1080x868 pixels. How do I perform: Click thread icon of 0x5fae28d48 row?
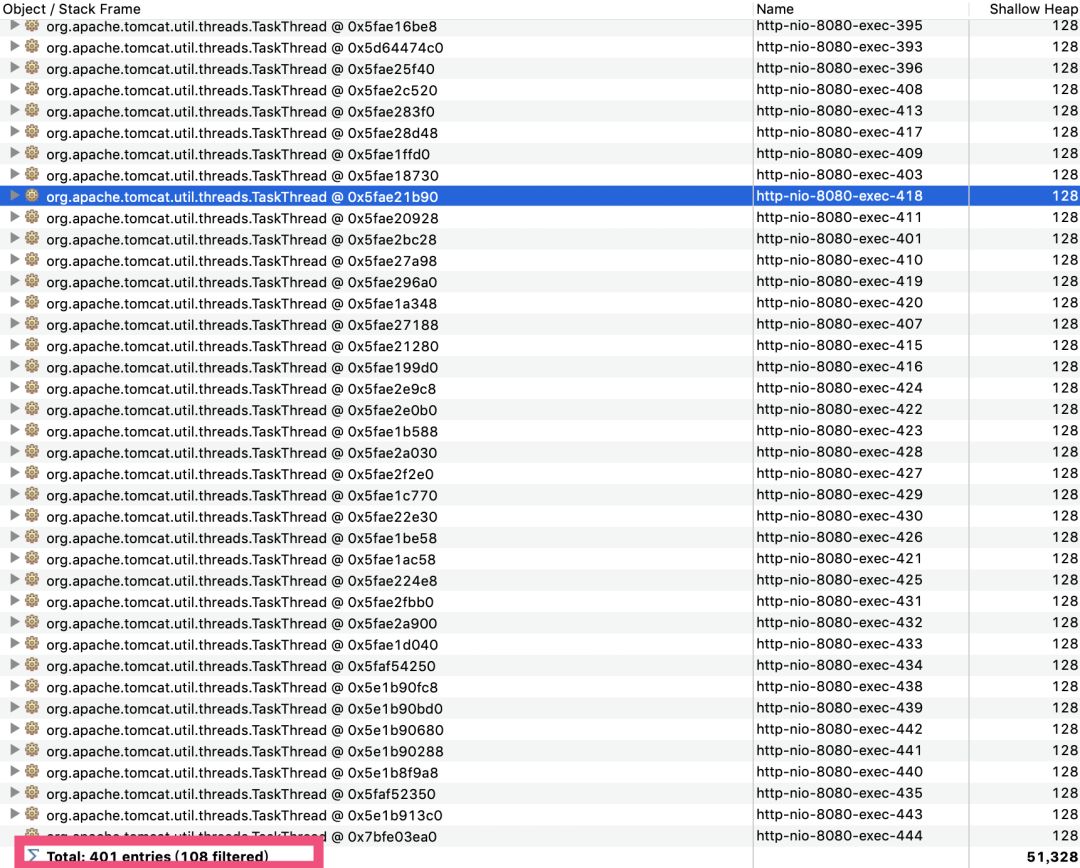coord(32,132)
